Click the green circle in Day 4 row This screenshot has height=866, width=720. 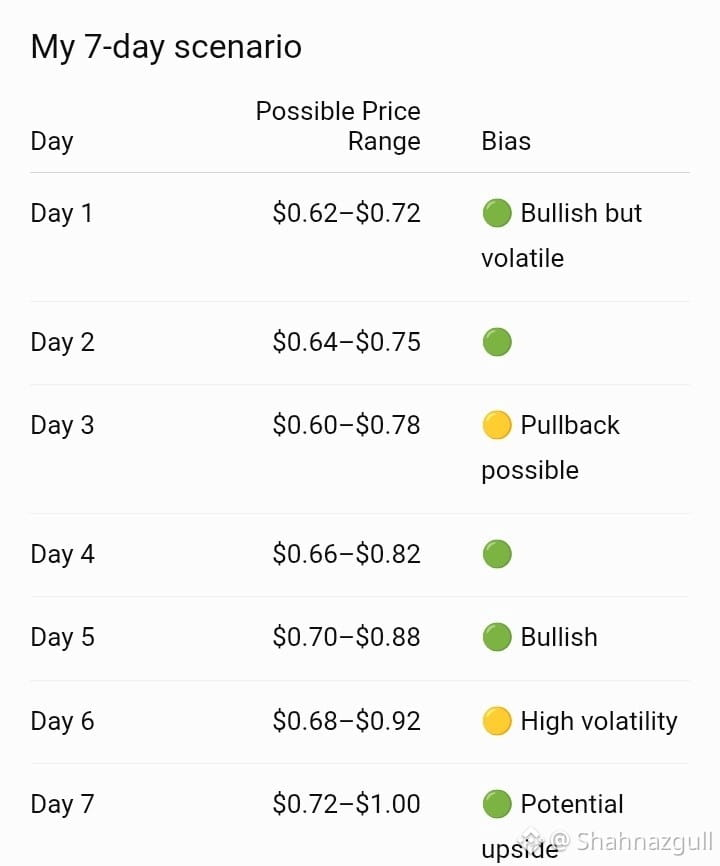coord(496,554)
